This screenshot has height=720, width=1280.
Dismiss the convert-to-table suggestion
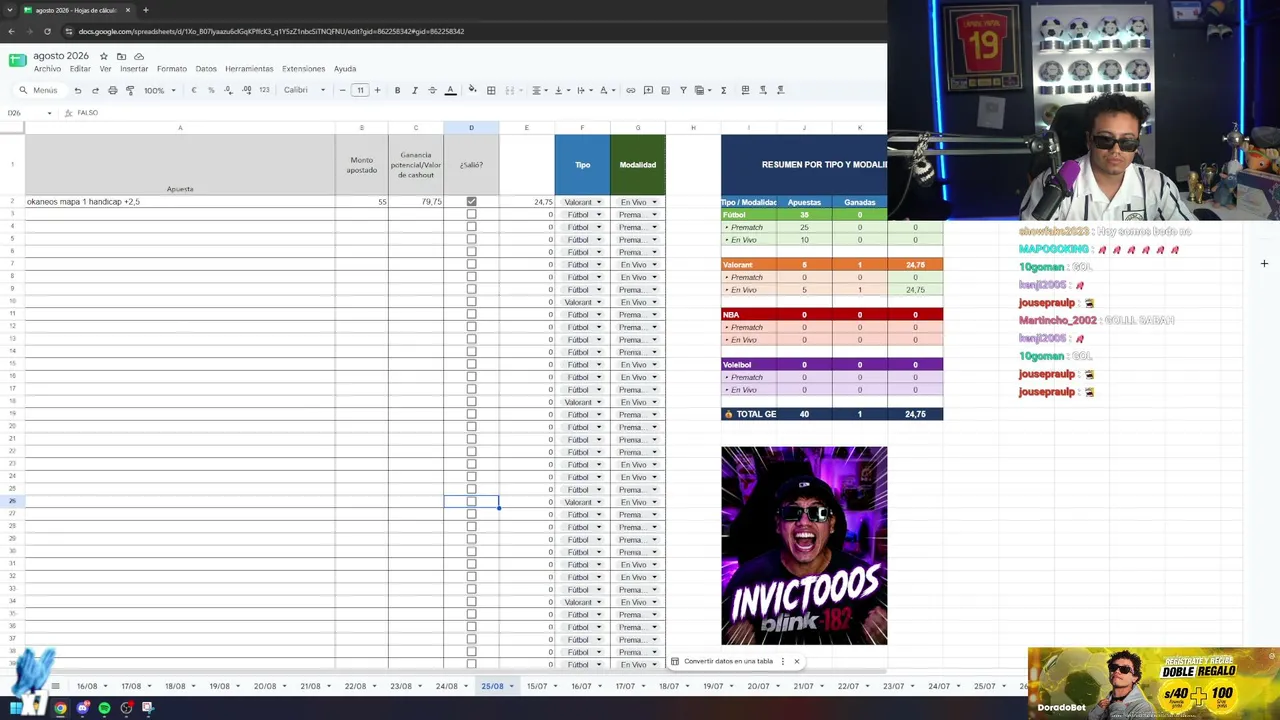click(796, 661)
